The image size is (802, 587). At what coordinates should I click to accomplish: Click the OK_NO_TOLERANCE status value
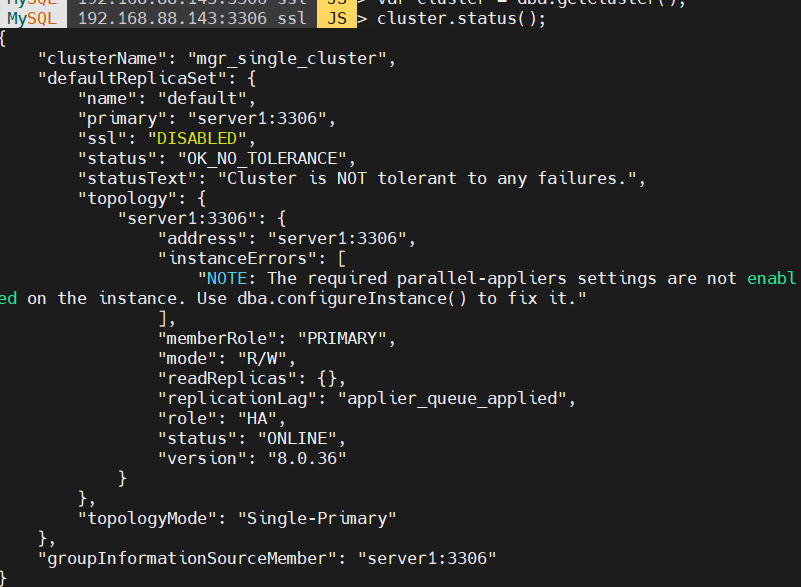[x=262, y=159]
